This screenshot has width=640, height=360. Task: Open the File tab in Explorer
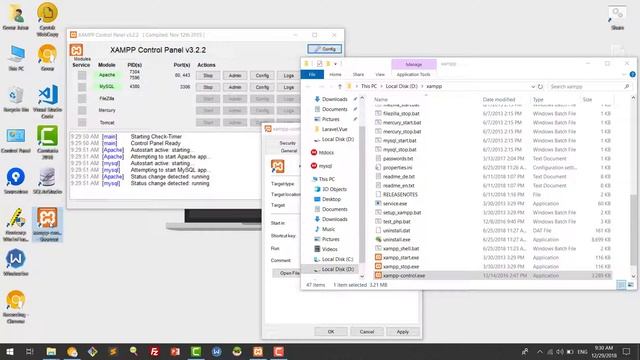[x=312, y=74]
